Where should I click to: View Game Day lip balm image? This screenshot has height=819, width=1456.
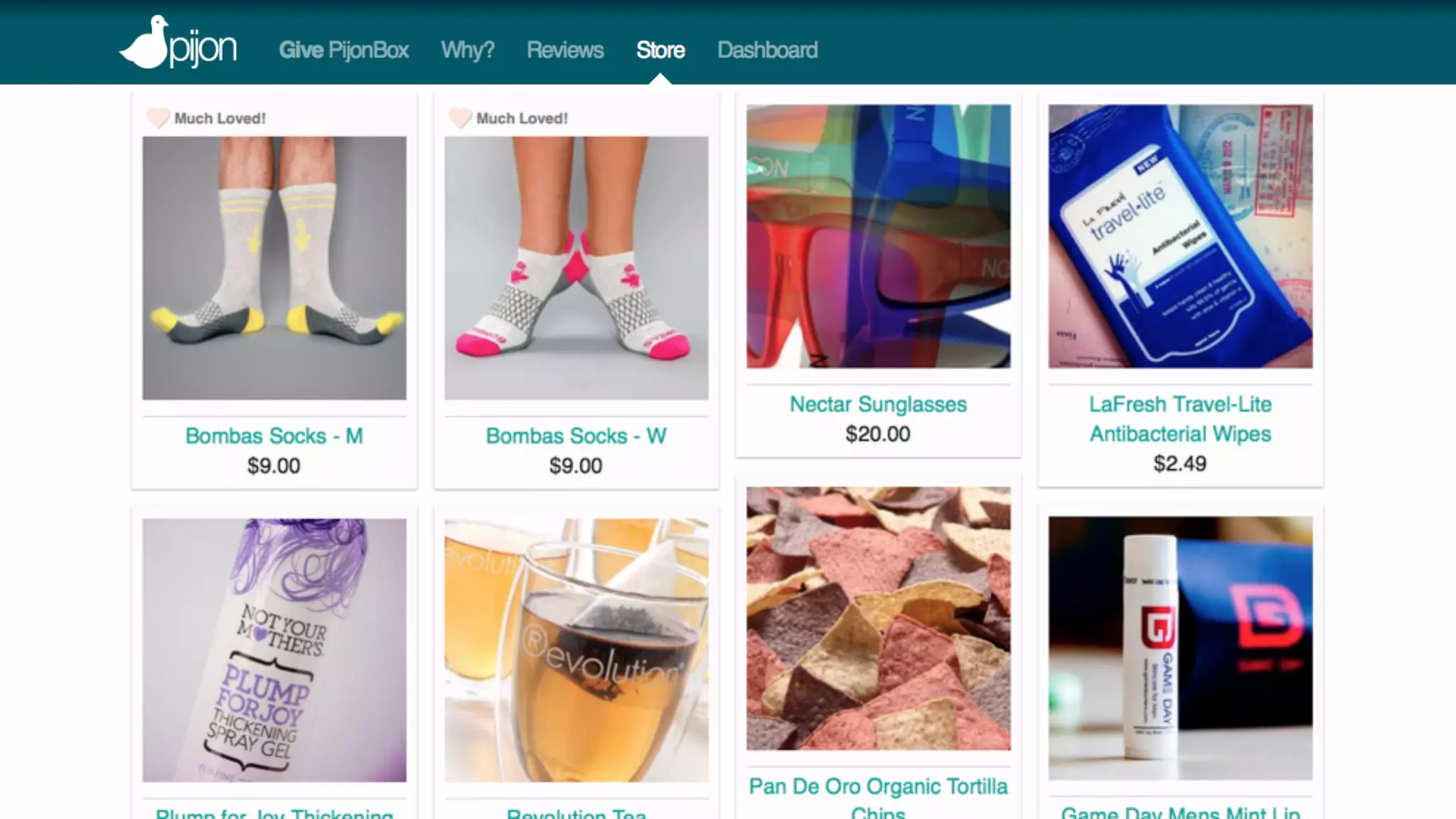(x=1180, y=648)
